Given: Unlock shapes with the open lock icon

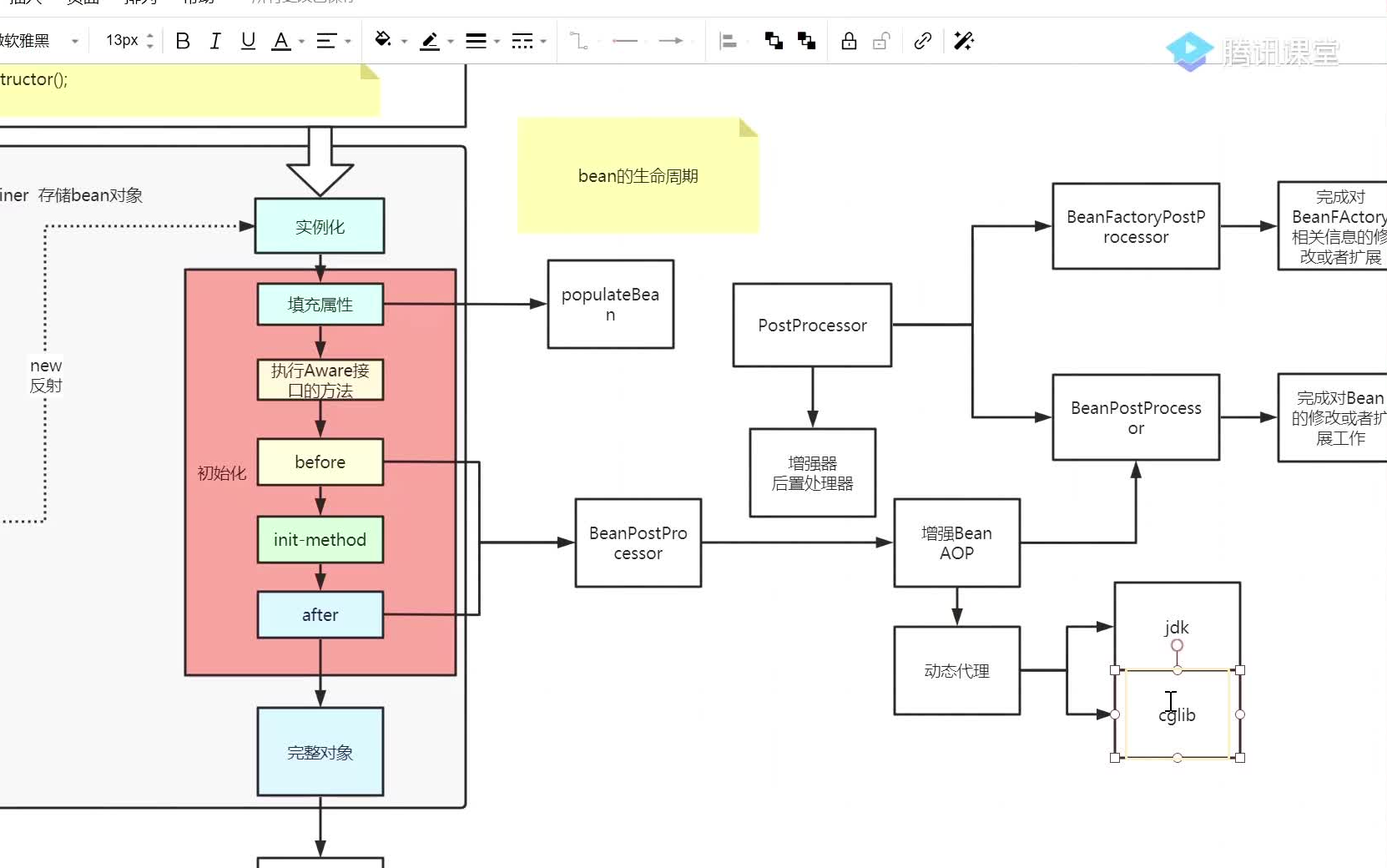Looking at the screenshot, I should 881,41.
